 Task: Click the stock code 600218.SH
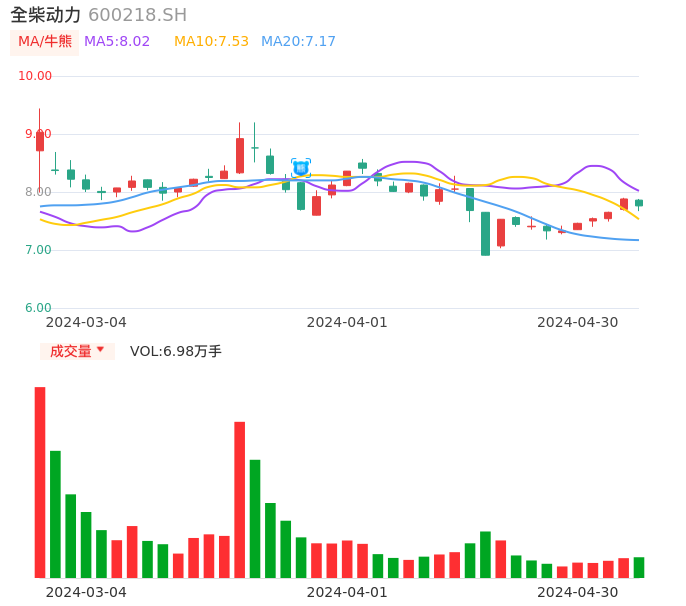[x=137, y=15]
